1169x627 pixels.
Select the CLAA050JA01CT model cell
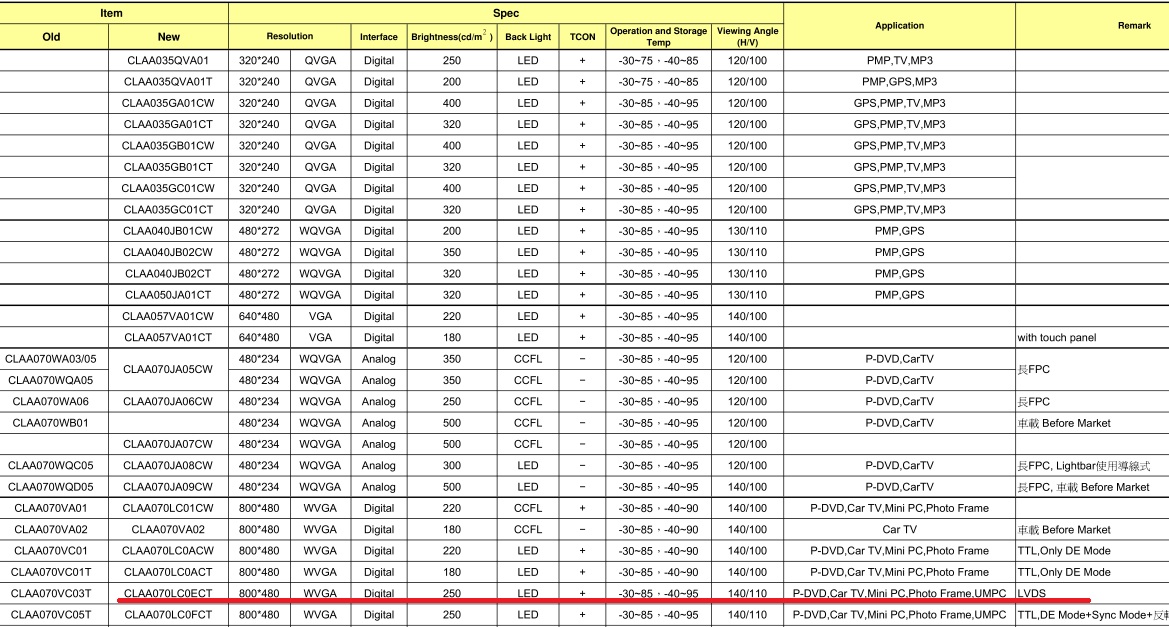tap(169, 295)
